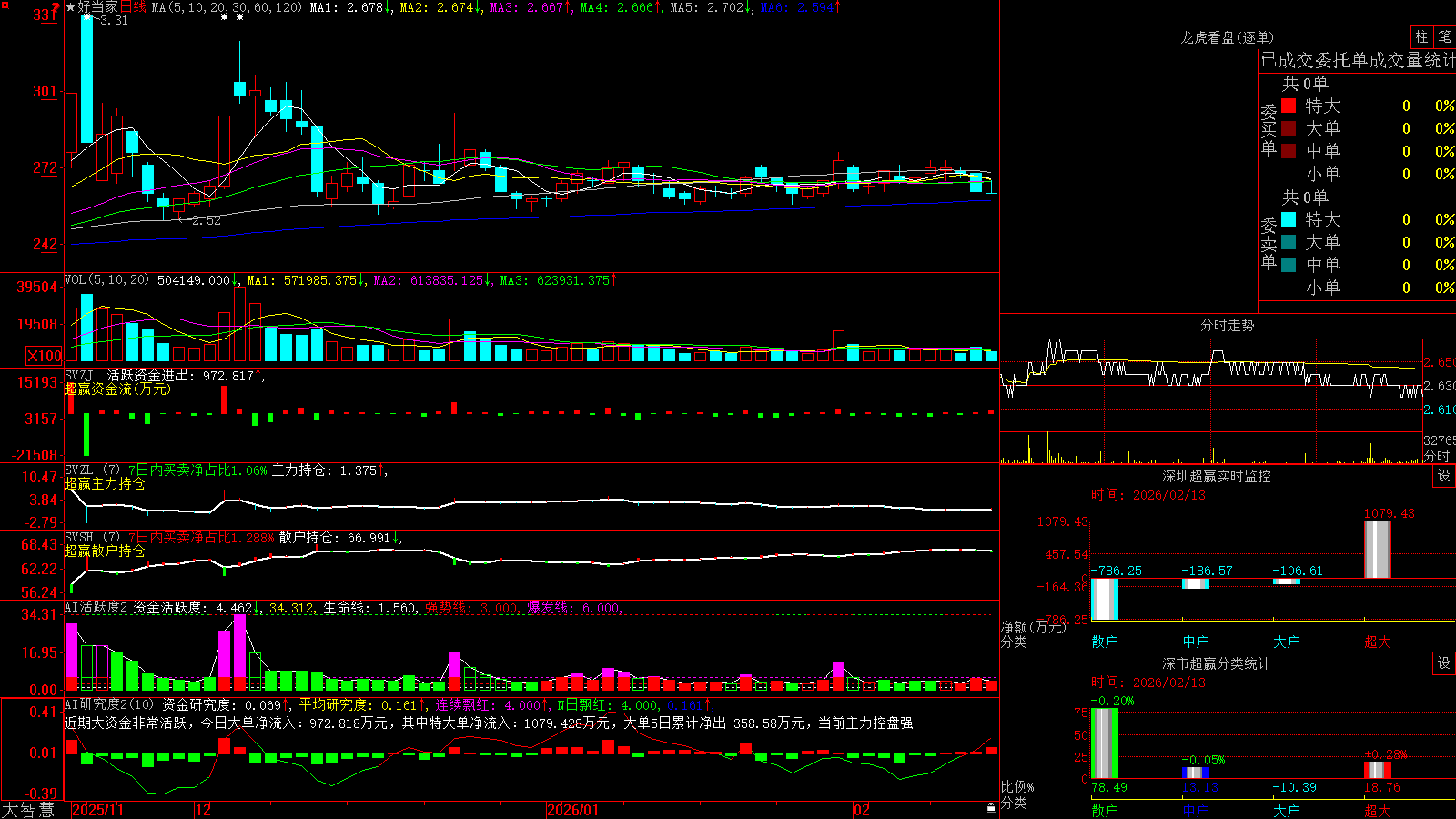Click the 比例% axis label

[x=1017, y=786]
